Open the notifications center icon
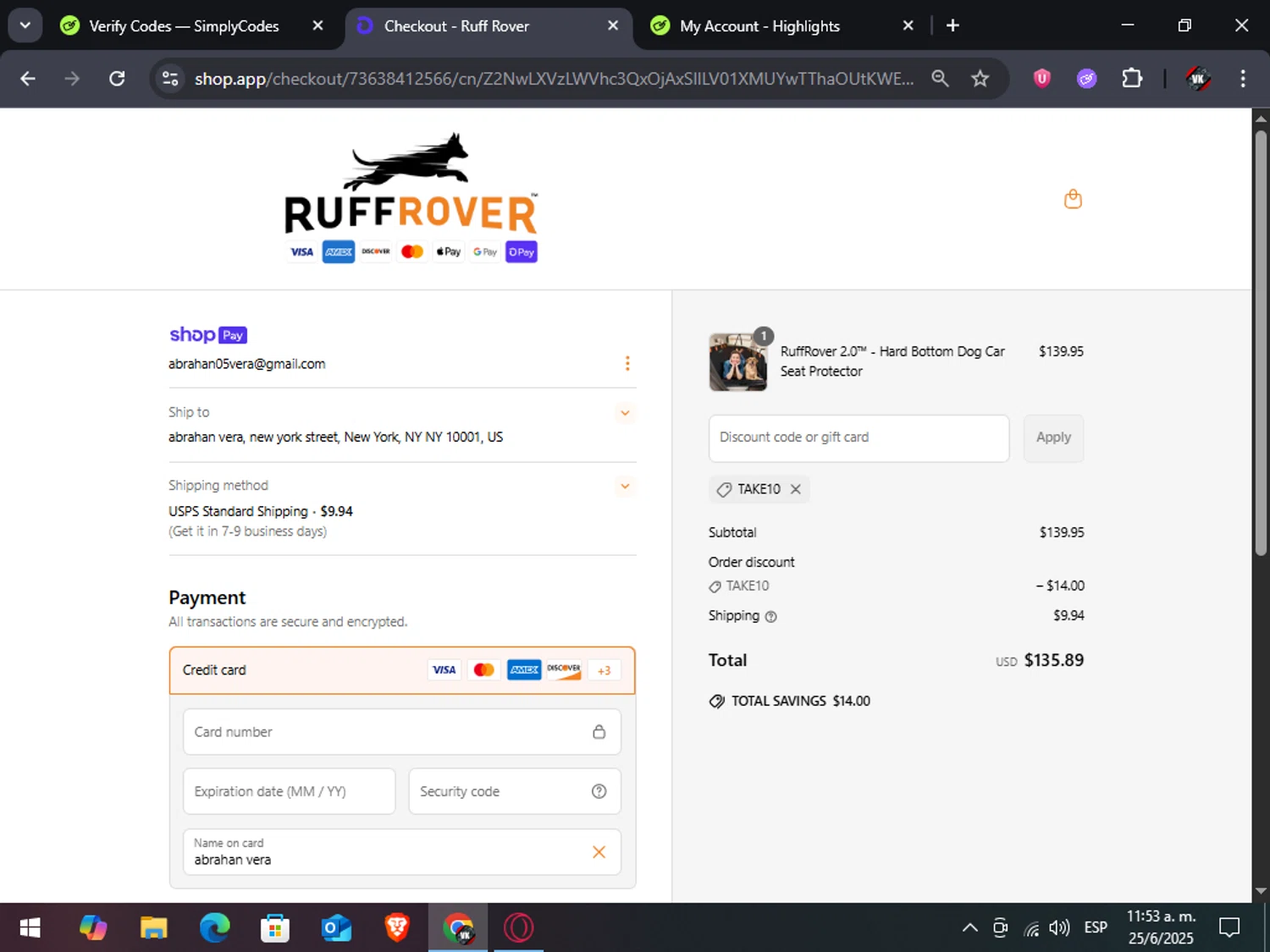 (x=1229, y=928)
